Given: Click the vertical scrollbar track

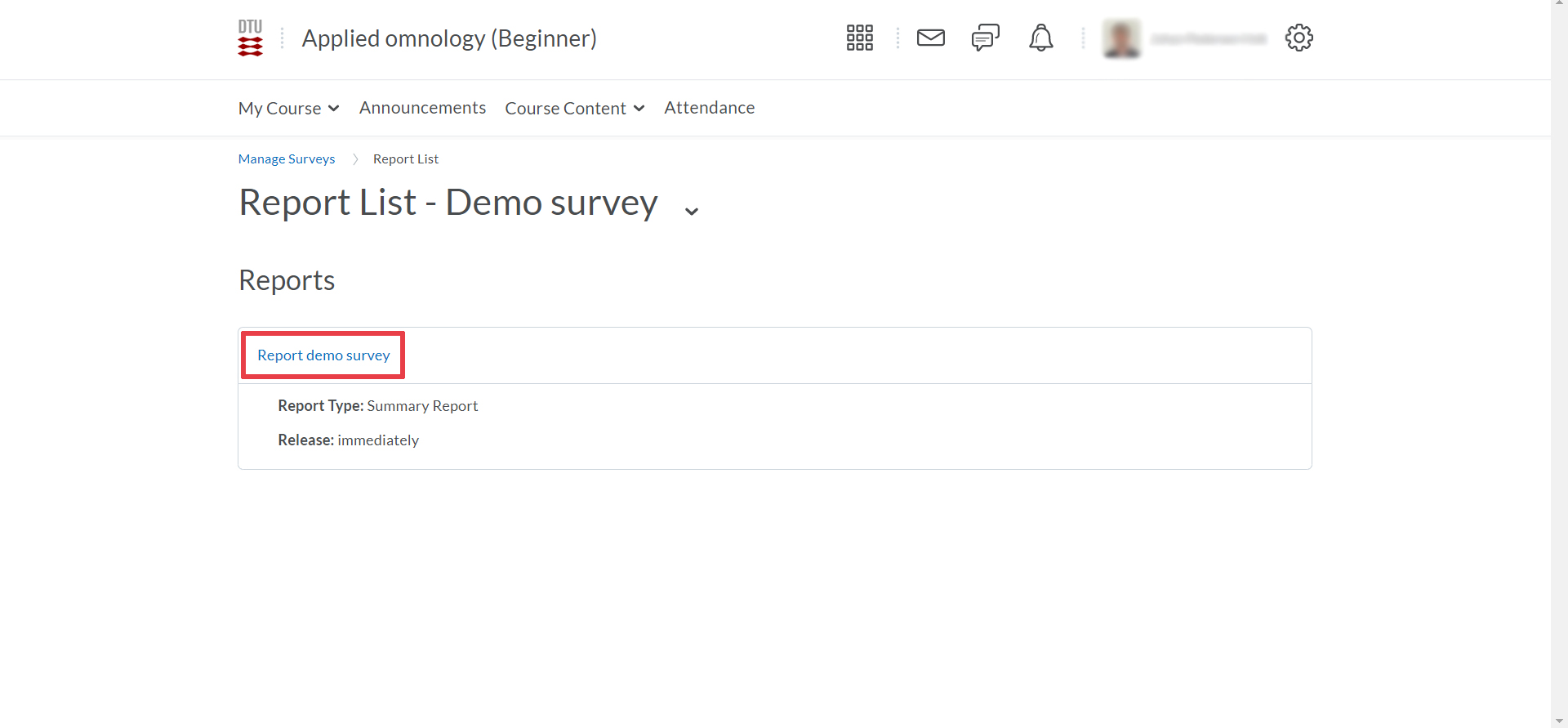Looking at the screenshot, I should point(1559,368).
